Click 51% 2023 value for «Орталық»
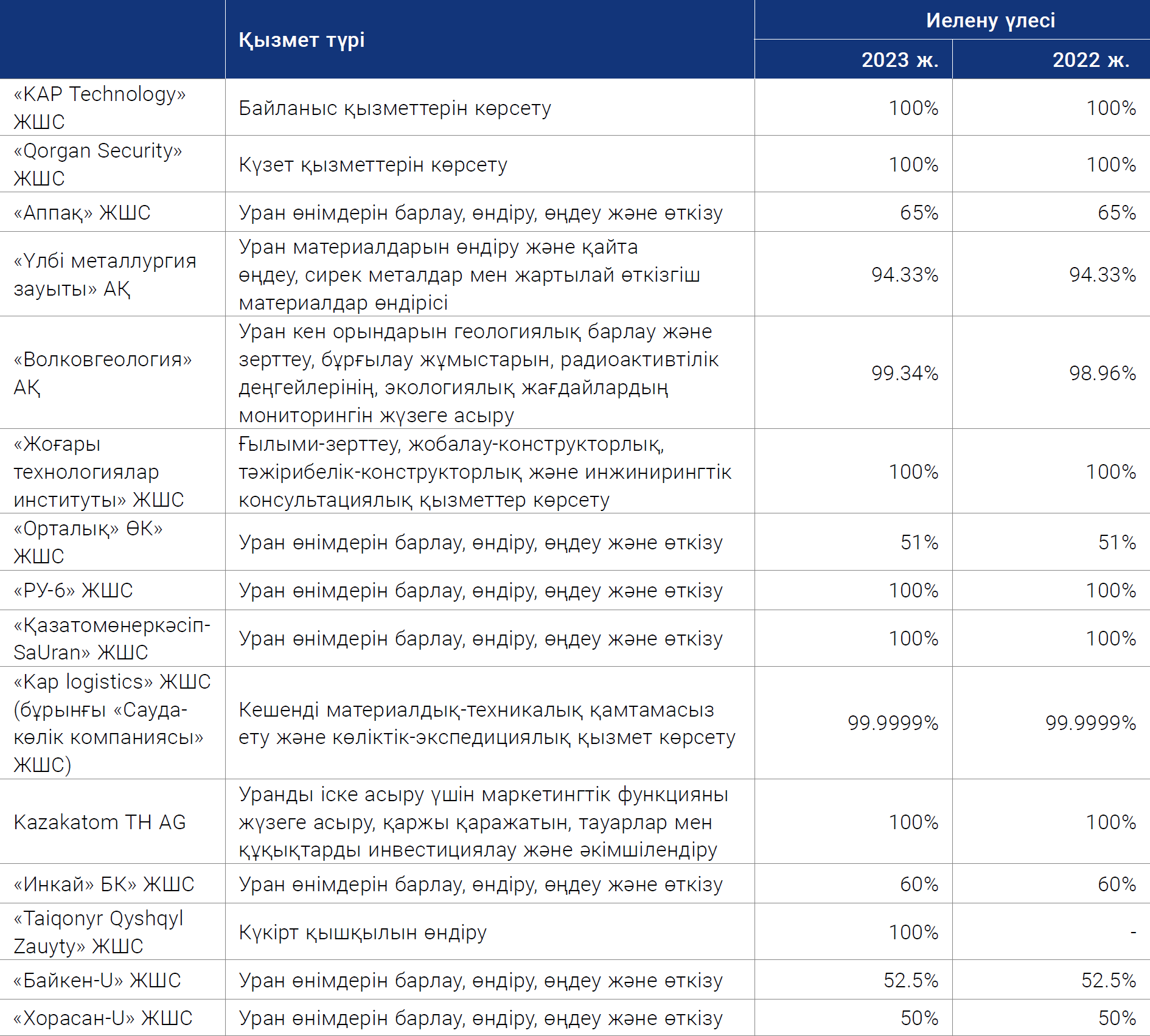 (x=919, y=542)
